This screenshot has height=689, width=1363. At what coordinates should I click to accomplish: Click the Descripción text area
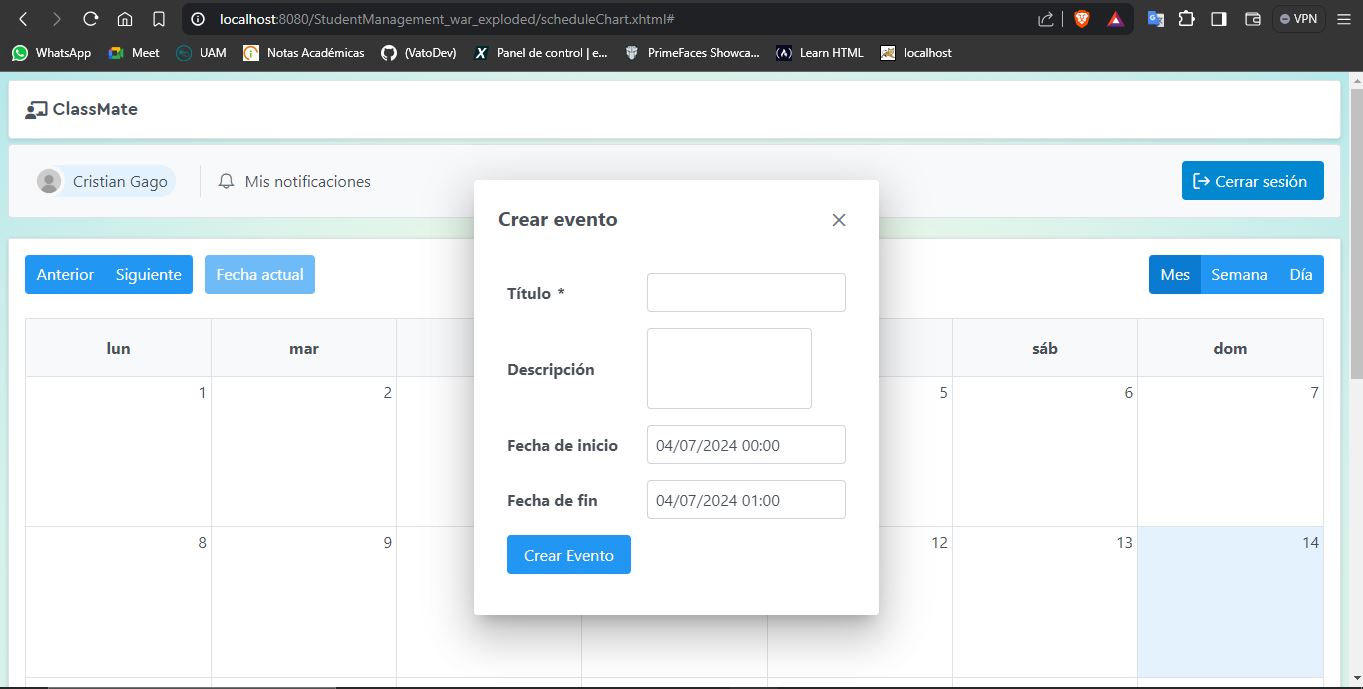729,368
